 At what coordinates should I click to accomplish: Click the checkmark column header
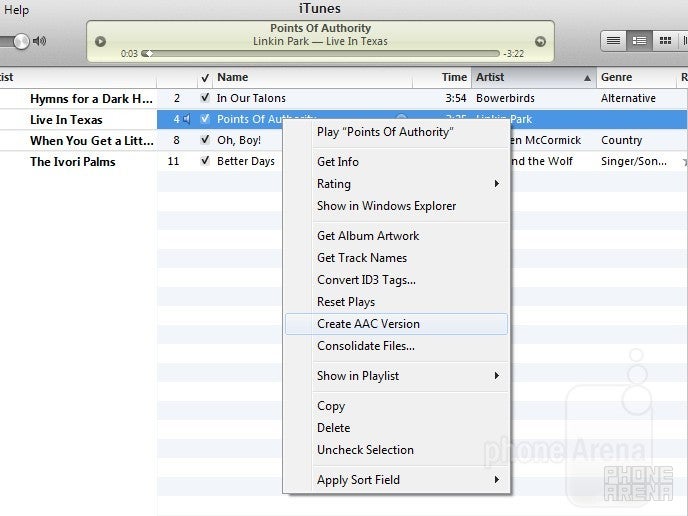click(x=205, y=78)
